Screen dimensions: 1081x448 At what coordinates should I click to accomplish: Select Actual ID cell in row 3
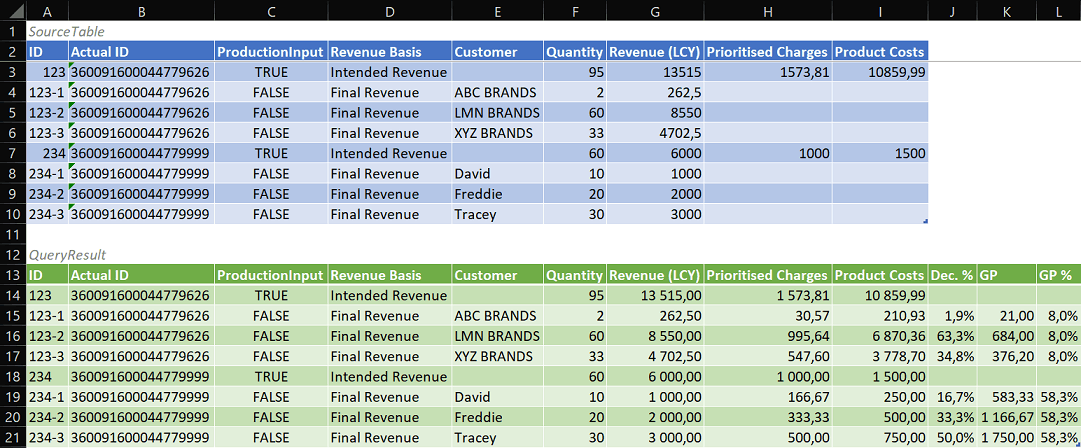[141, 72]
